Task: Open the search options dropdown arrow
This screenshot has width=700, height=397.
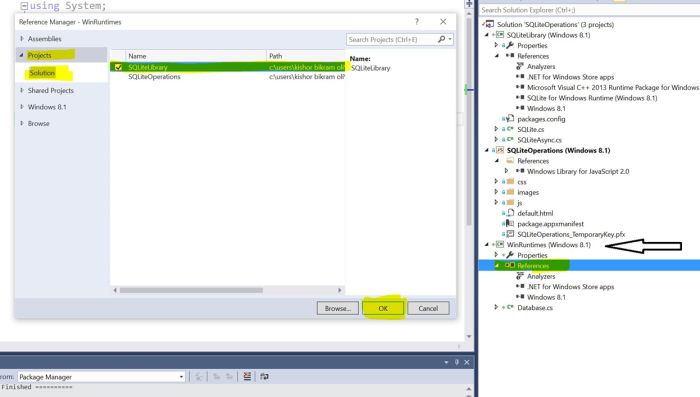Action: pyautogui.click(x=450, y=39)
